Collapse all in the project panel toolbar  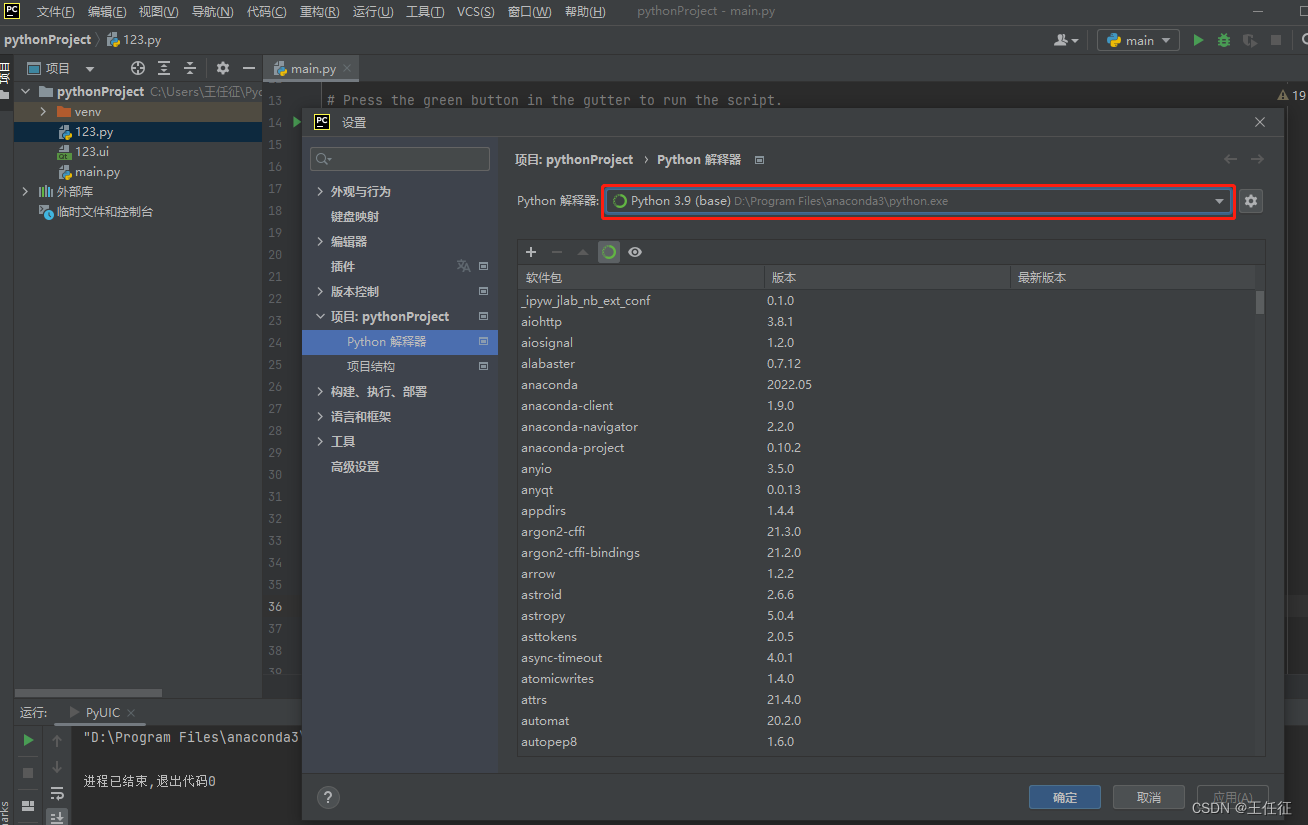pos(190,68)
